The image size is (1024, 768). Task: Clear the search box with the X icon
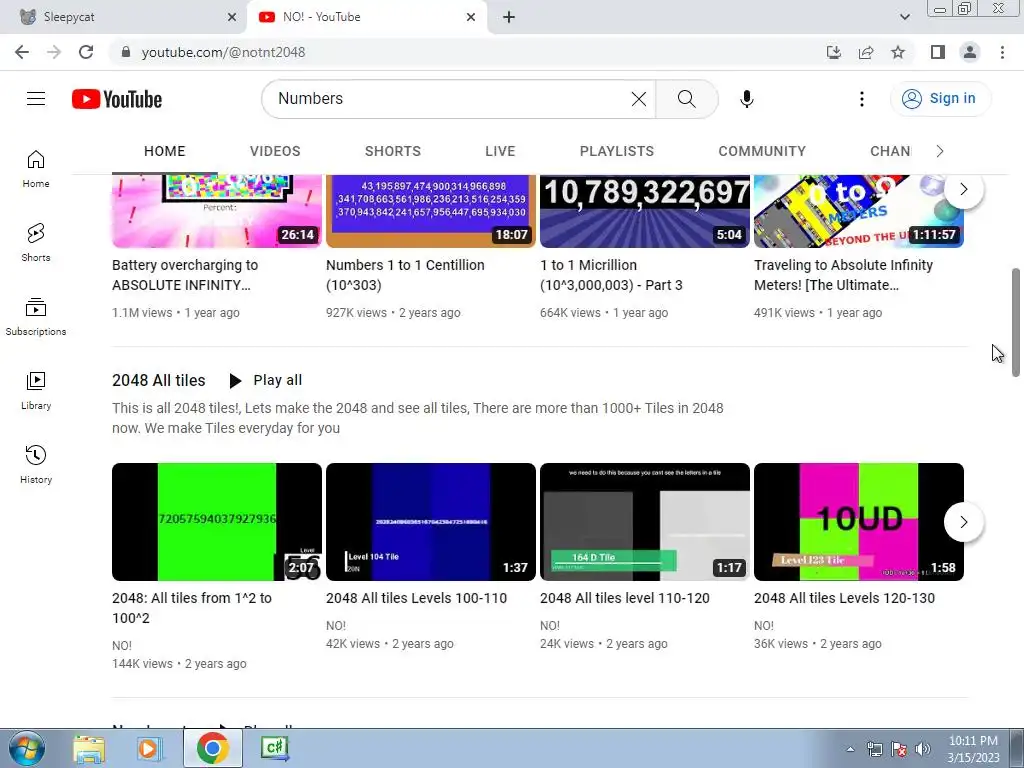coord(639,99)
